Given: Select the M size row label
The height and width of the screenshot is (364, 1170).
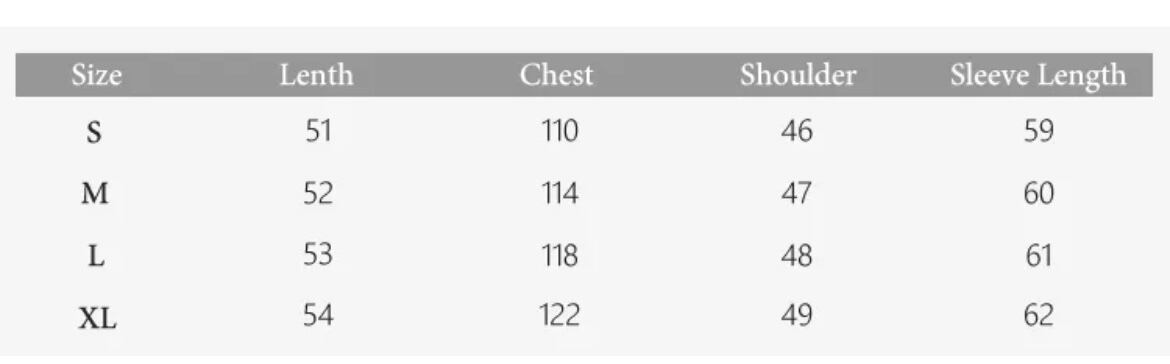Looking at the screenshot, I should click(x=95, y=195).
